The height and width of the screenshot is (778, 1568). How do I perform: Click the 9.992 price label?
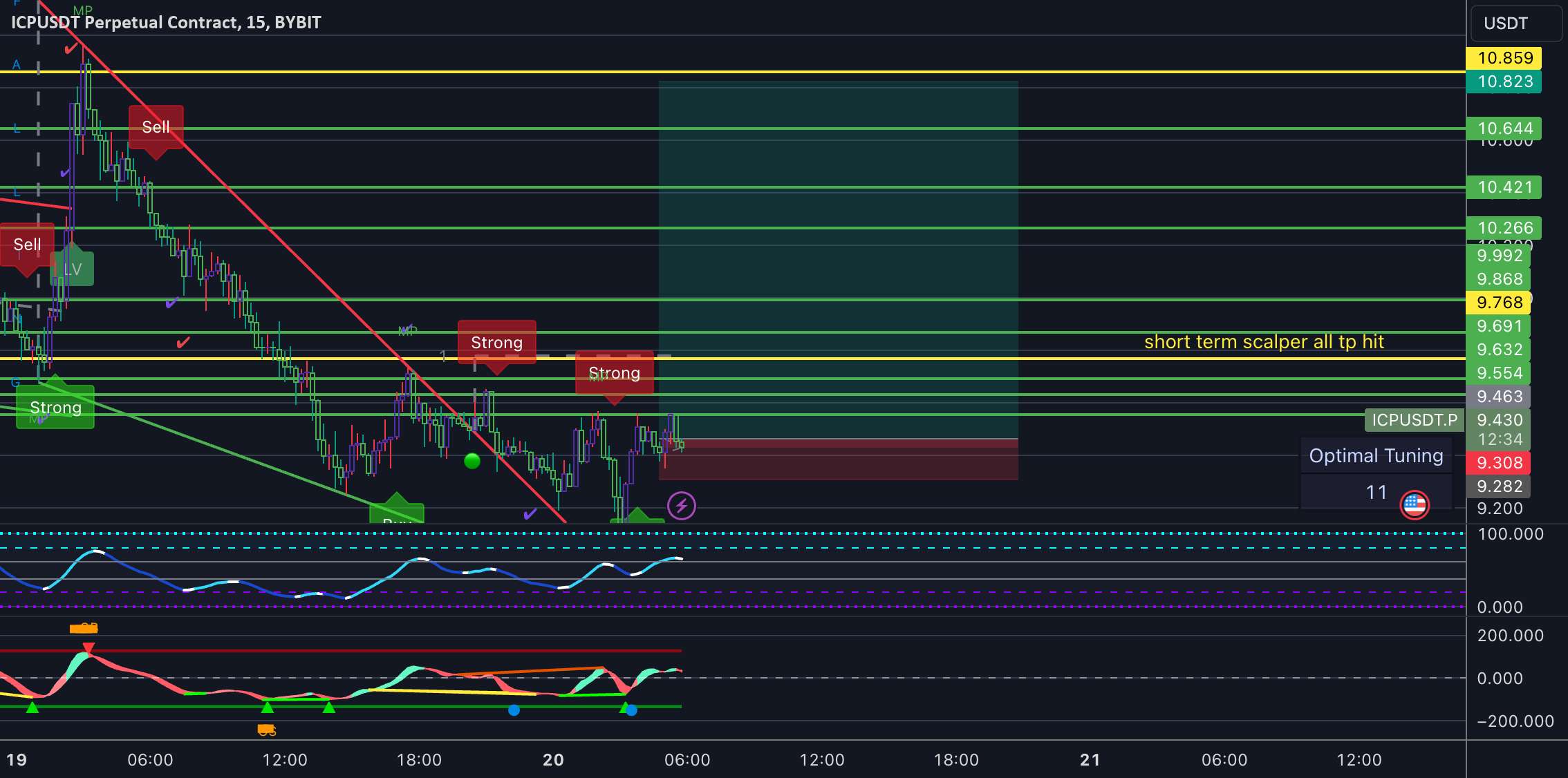coord(1499,256)
